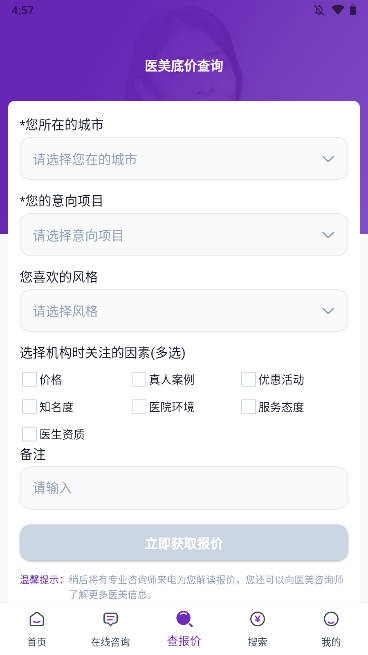Image resolution: width=368 pixels, height=655 pixels.
Task: Click the 立即获取报价 button
Action: pyautogui.click(x=184, y=543)
